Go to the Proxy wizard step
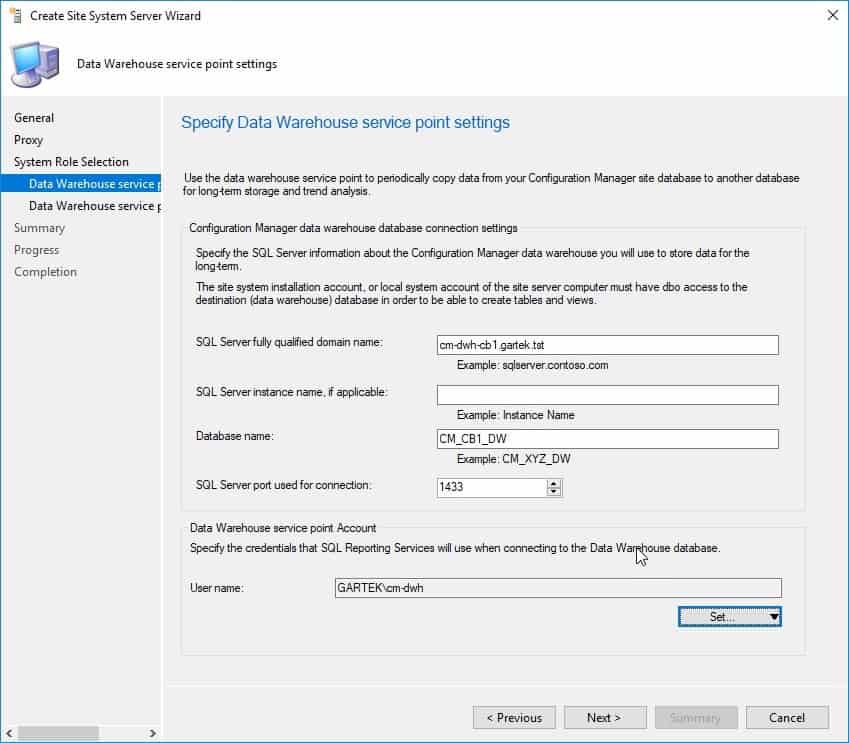The width and height of the screenshot is (849, 743). [x=28, y=140]
